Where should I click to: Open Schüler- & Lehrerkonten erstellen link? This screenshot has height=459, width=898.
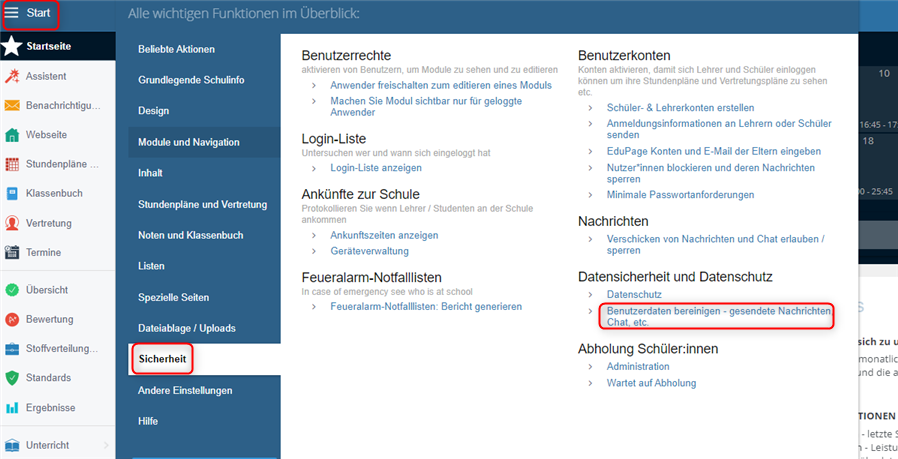(x=680, y=108)
